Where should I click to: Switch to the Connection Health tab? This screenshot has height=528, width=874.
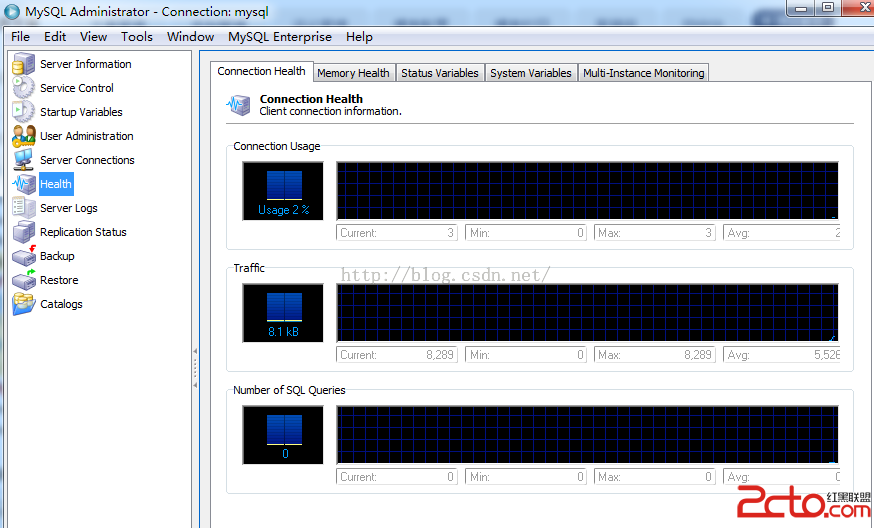pos(261,71)
